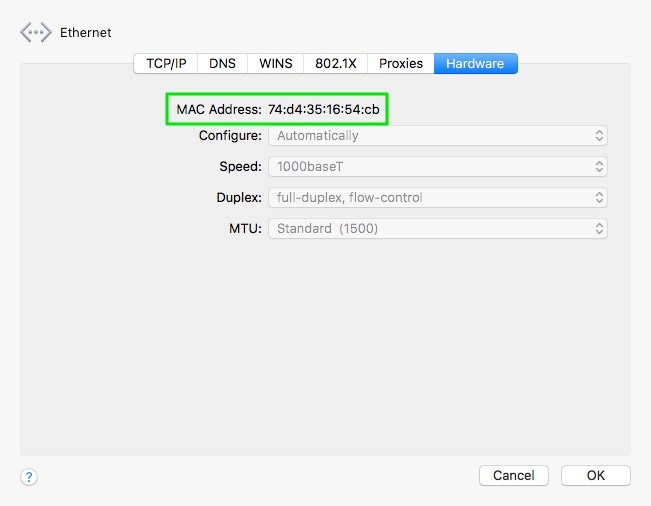
Task: Click the MAC address value 74:d4:35:16:54:cb
Action: [x=323, y=108]
